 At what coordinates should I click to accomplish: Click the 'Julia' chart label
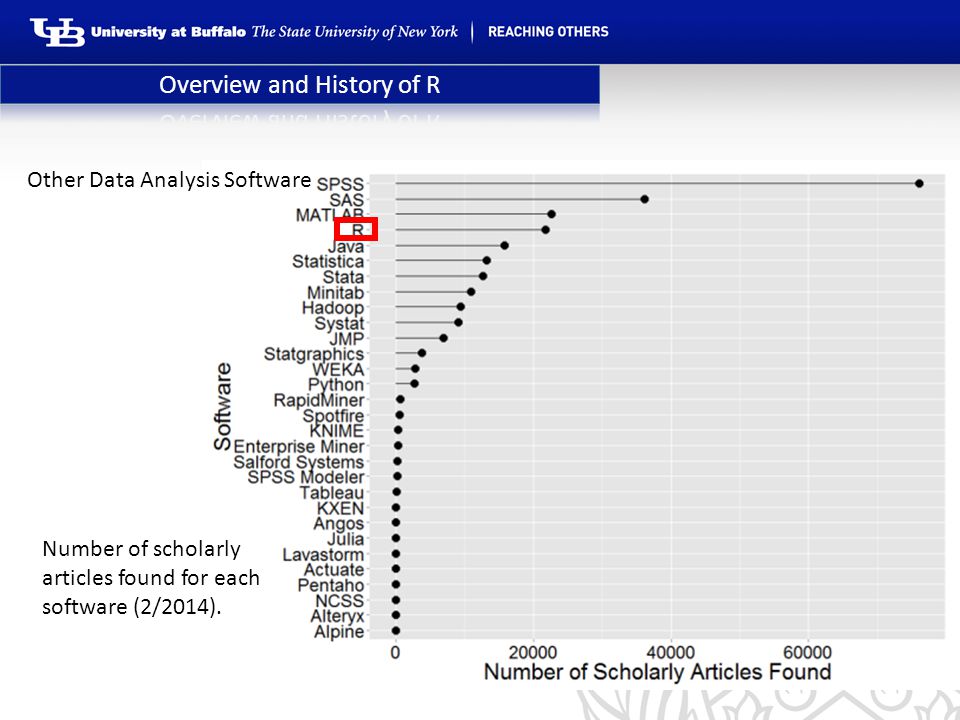345,539
